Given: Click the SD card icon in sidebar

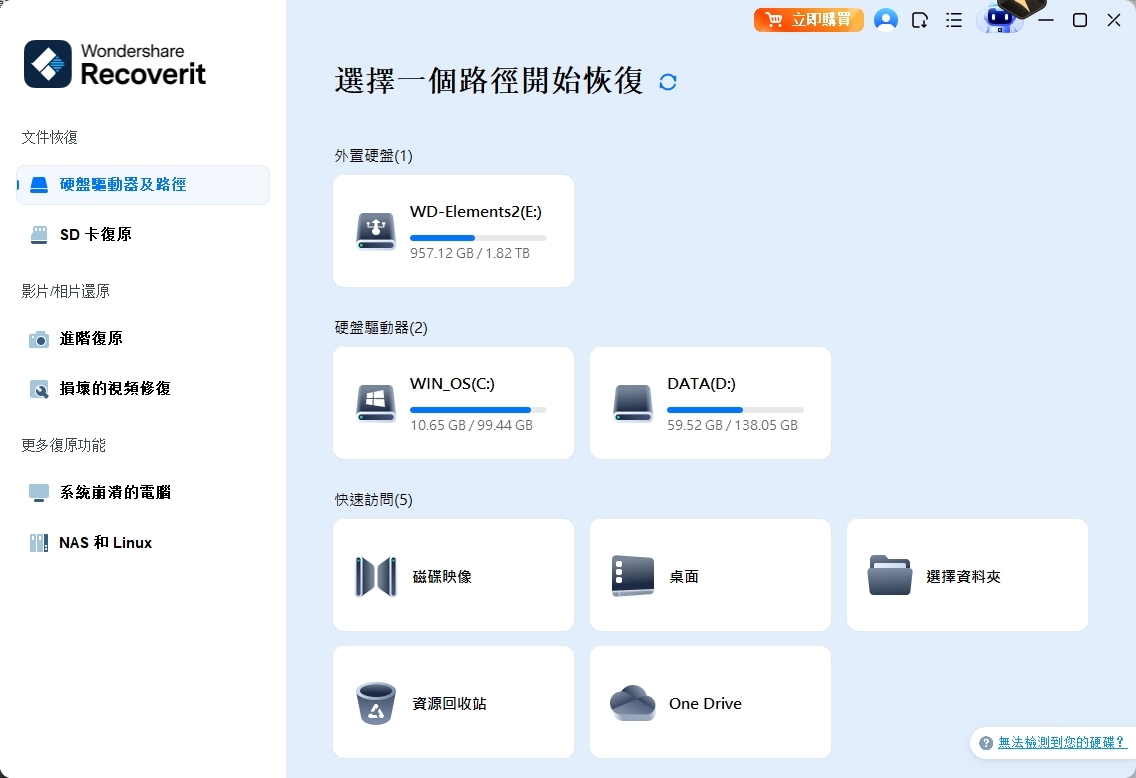Looking at the screenshot, I should tap(39, 235).
